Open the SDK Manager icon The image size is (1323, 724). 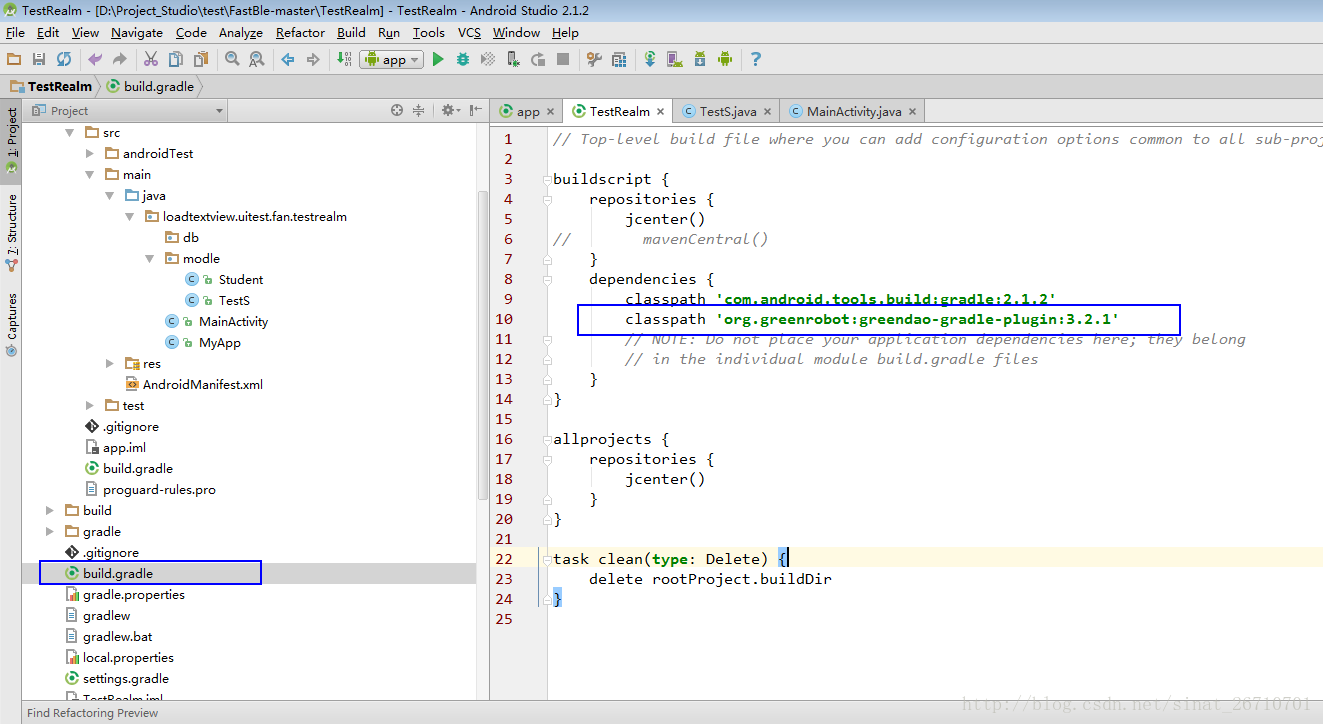point(700,59)
